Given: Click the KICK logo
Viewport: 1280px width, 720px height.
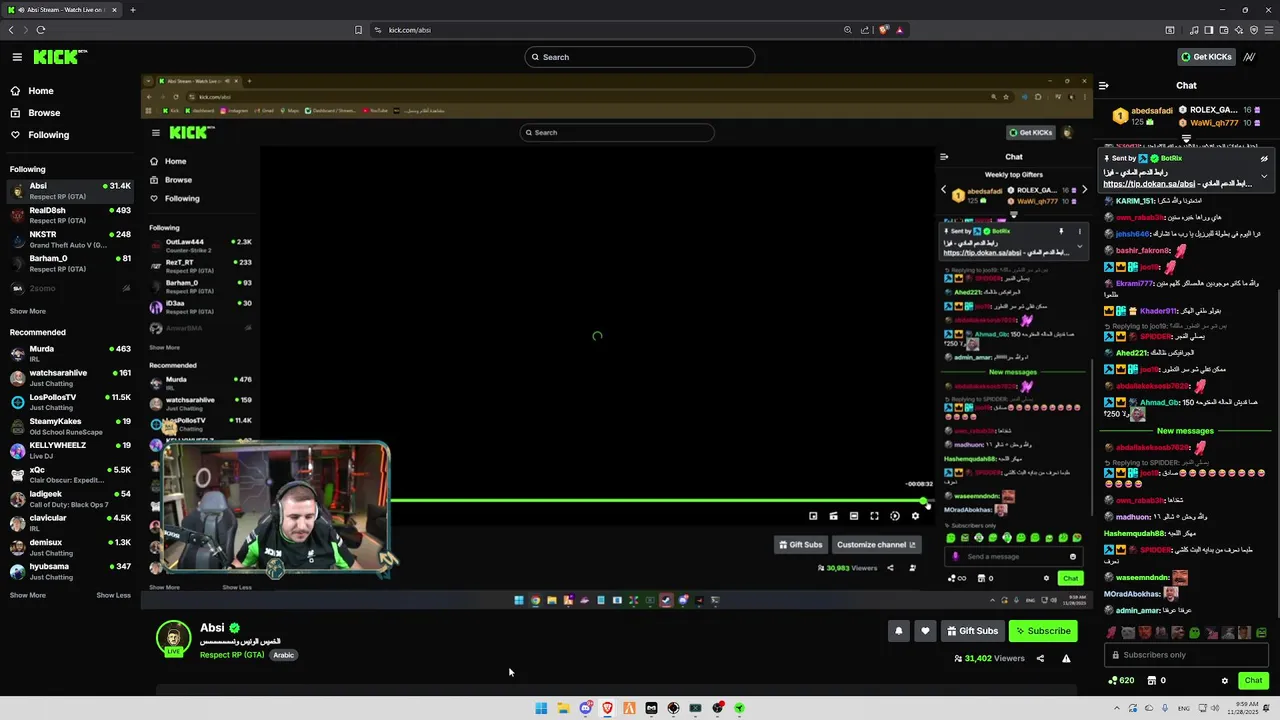Looking at the screenshot, I should (60, 57).
